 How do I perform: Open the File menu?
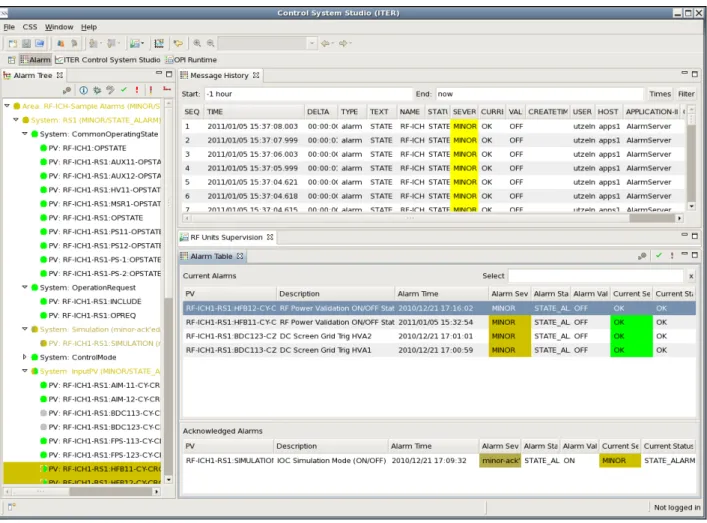tap(9, 27)
